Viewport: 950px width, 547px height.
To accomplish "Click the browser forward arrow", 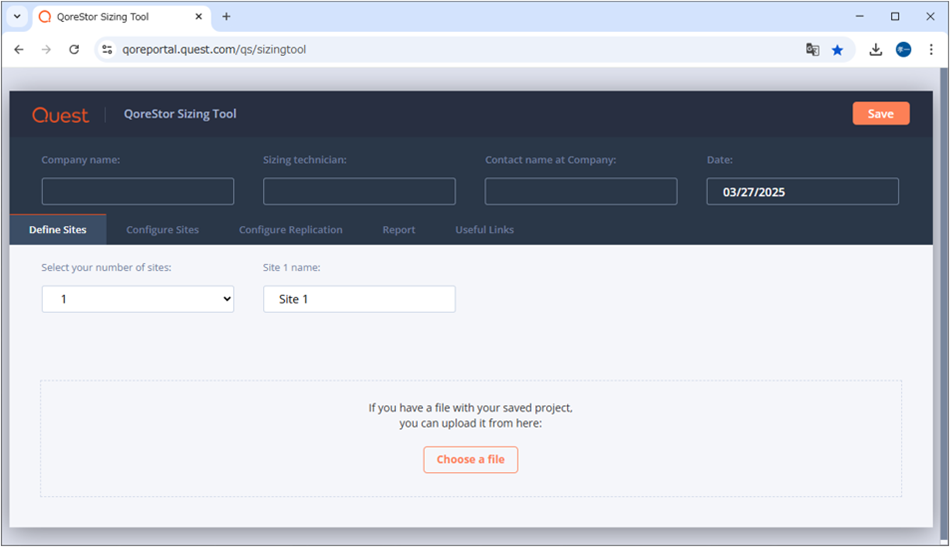I will pyautogui.click(x=46, y=50).
